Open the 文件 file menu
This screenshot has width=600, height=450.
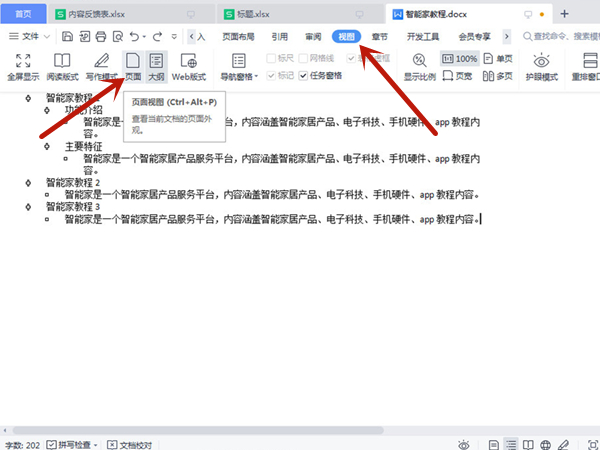point(33,36)
